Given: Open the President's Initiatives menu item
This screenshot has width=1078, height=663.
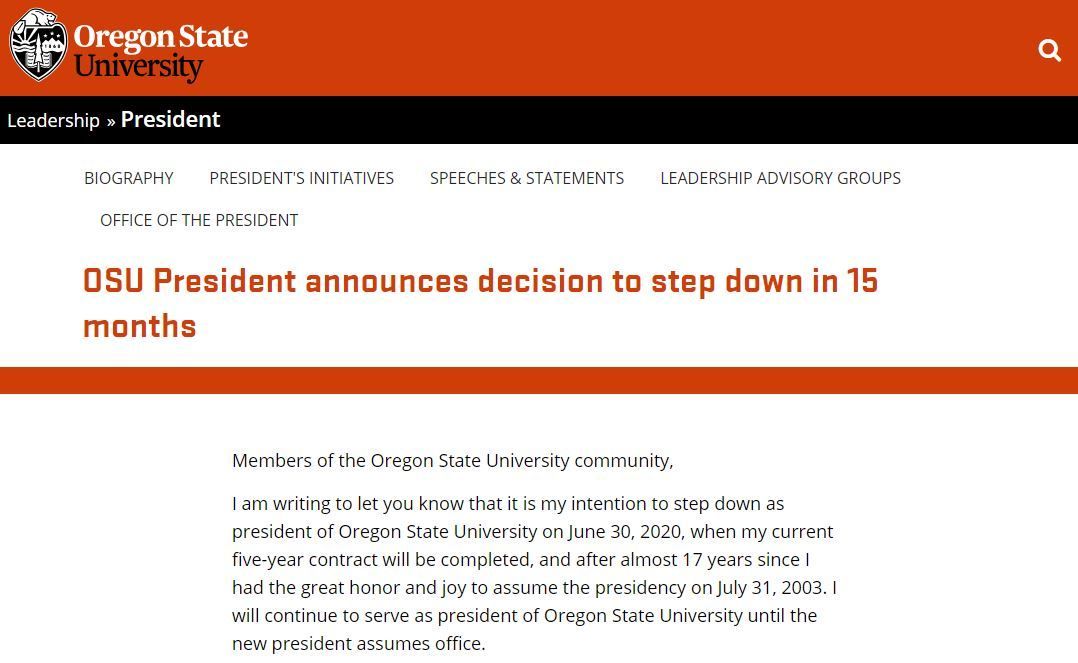Looking at the screenshot, I should (x=301, y=178).
